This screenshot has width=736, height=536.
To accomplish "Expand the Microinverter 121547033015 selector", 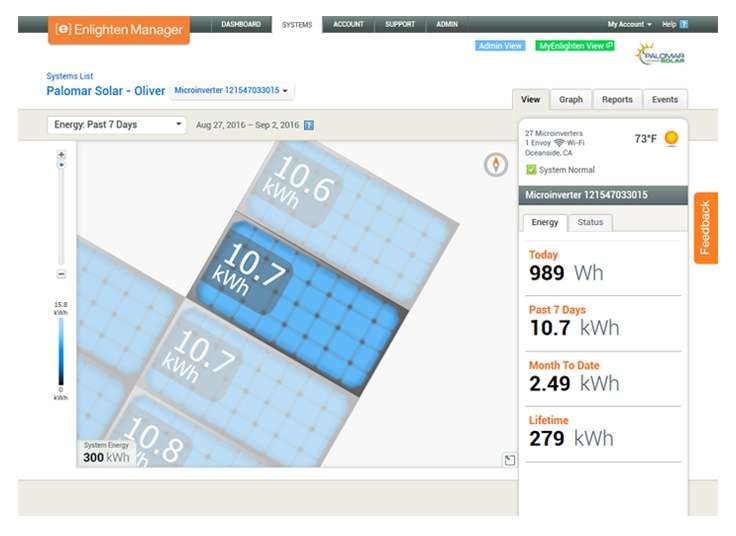I will 232,91.
